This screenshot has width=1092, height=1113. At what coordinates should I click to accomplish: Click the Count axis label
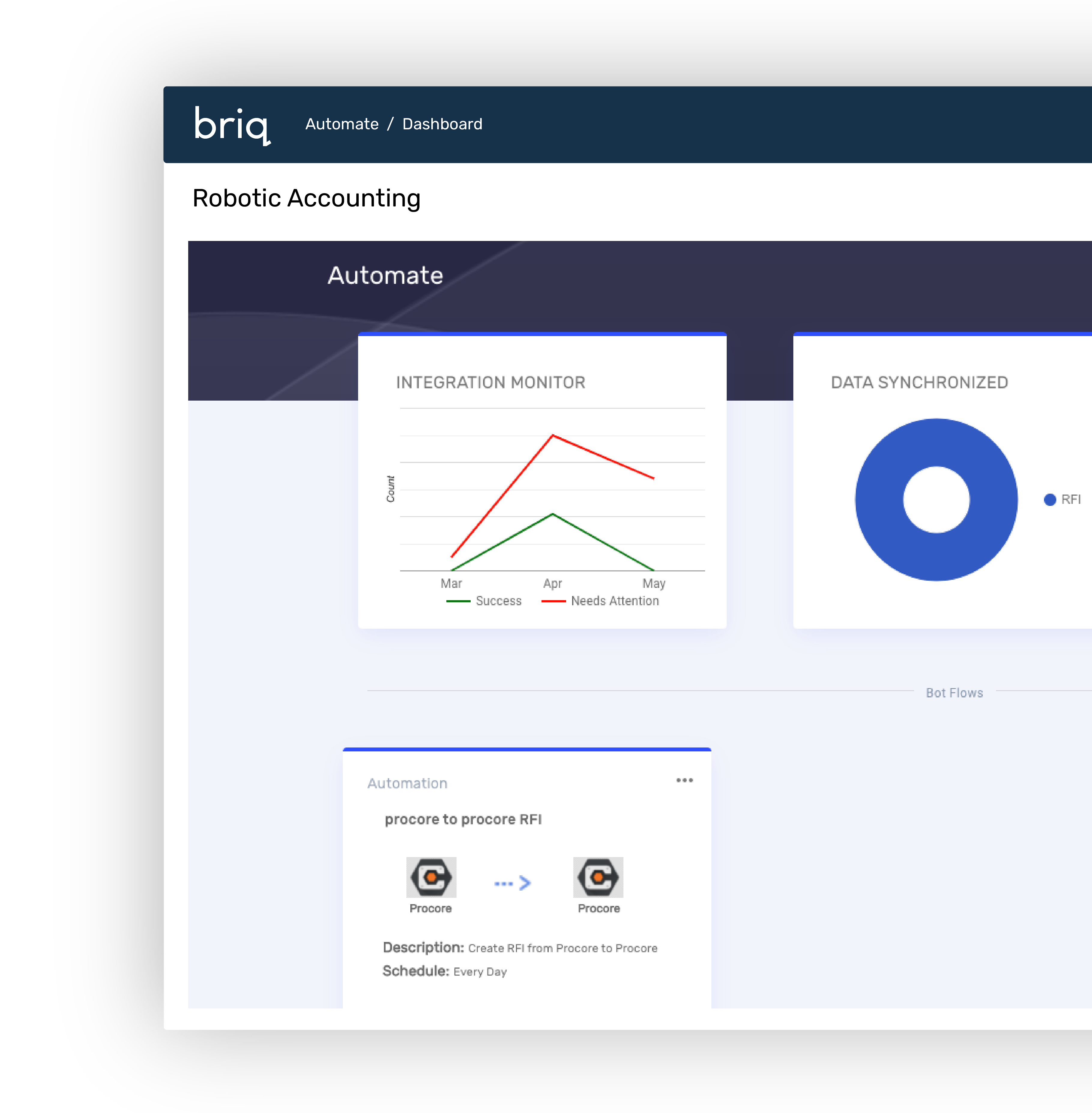[391, 489]
